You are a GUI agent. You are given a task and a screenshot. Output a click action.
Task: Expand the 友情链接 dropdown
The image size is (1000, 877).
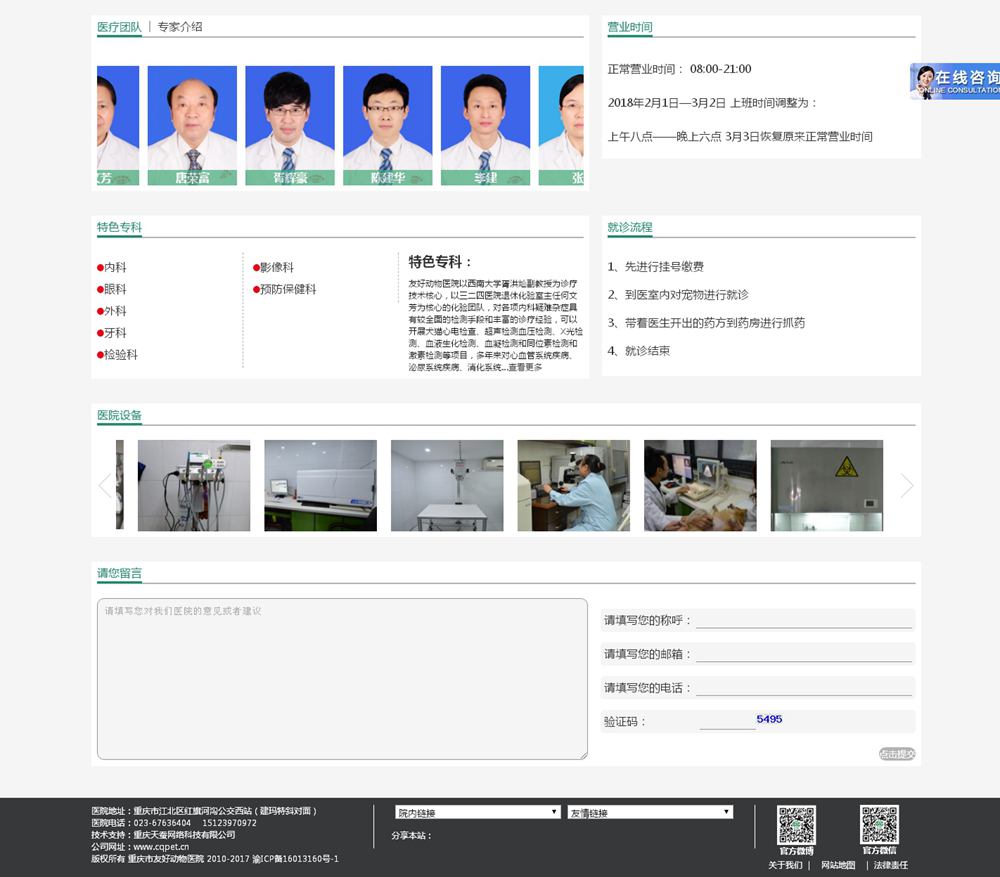(x=650, y=812)
